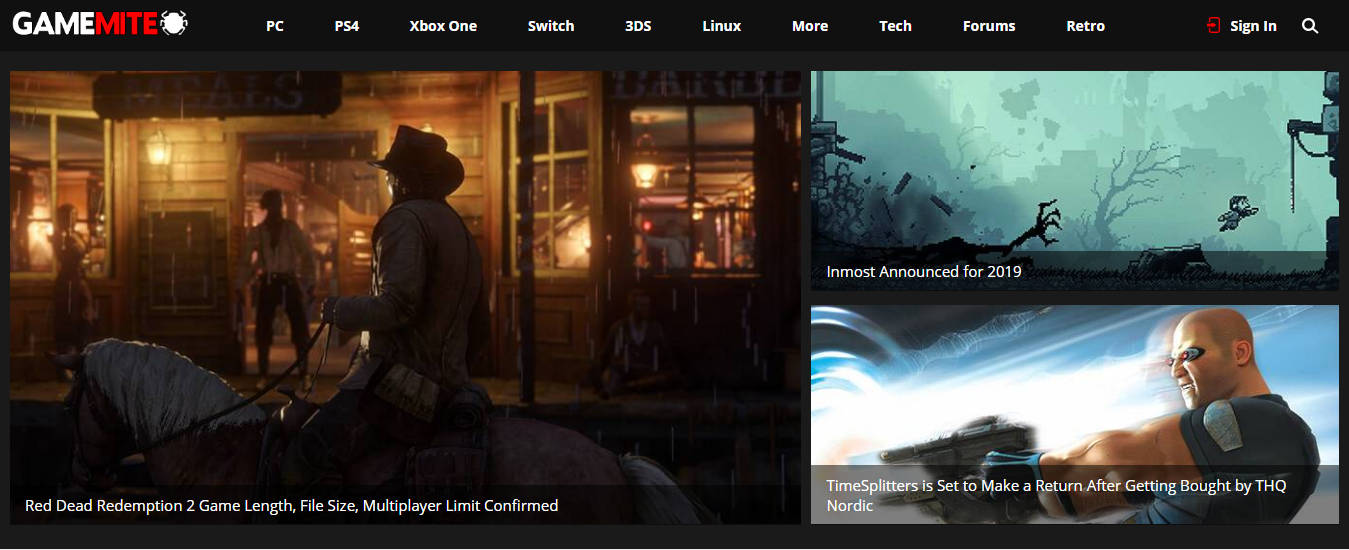Go to Xbox One section

(443, 26)
